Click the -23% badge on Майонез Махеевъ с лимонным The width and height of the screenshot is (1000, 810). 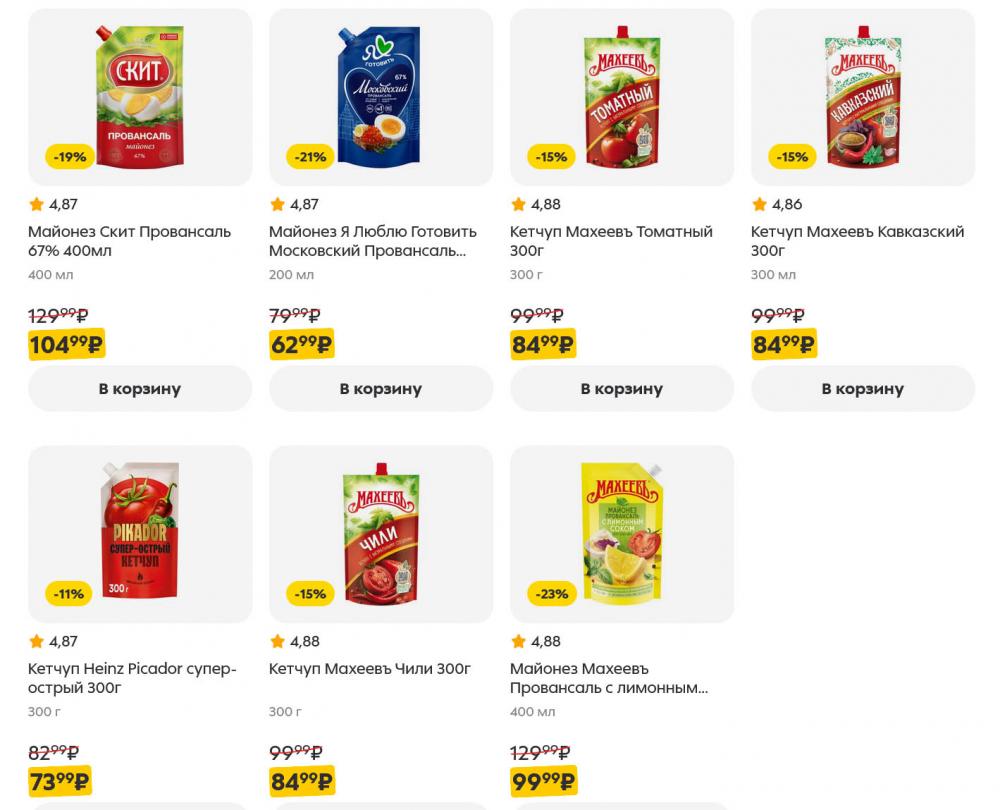549,593
